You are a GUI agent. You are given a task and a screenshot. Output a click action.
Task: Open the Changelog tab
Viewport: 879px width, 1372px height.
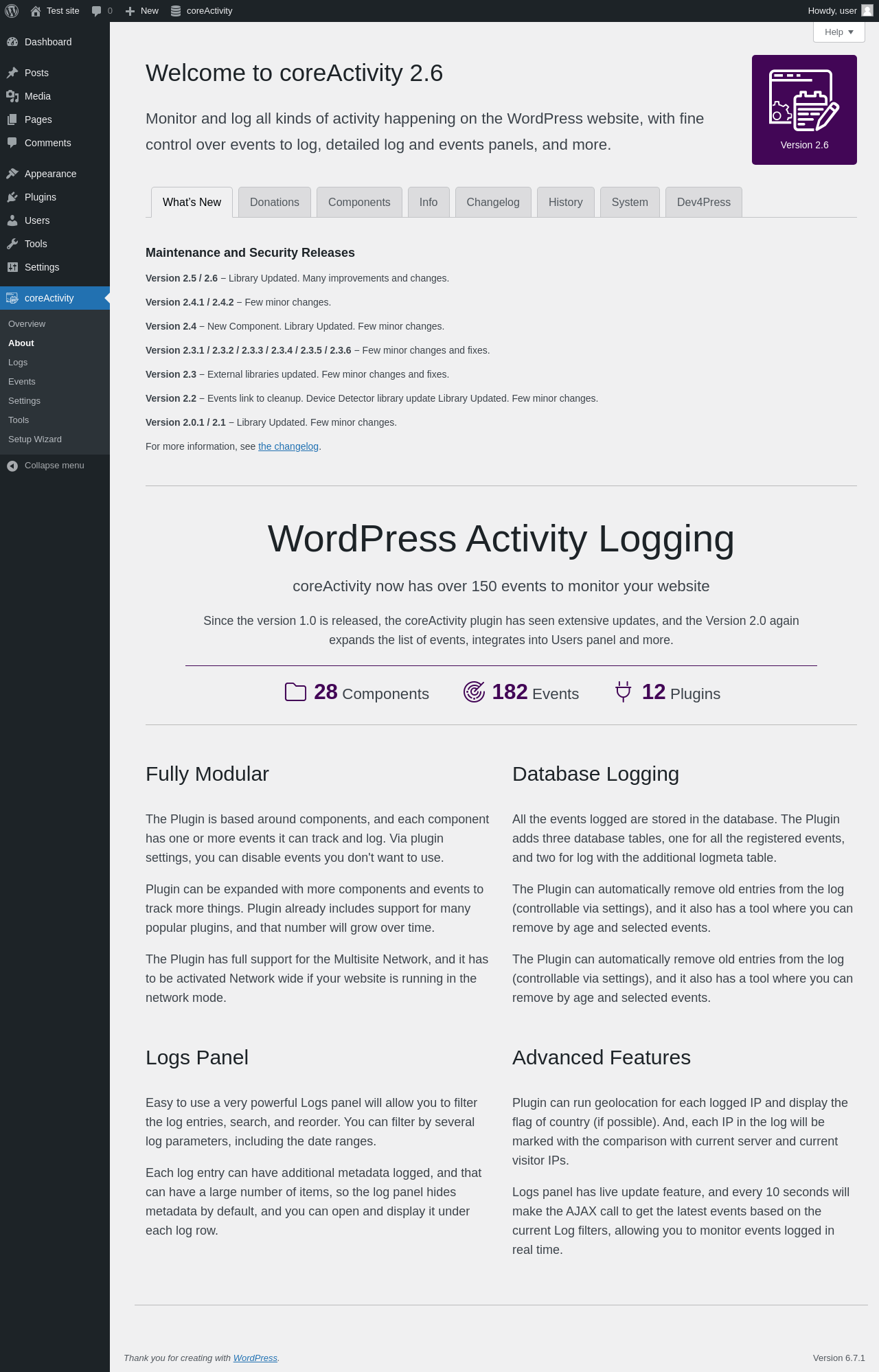click(x=493, y=202)
